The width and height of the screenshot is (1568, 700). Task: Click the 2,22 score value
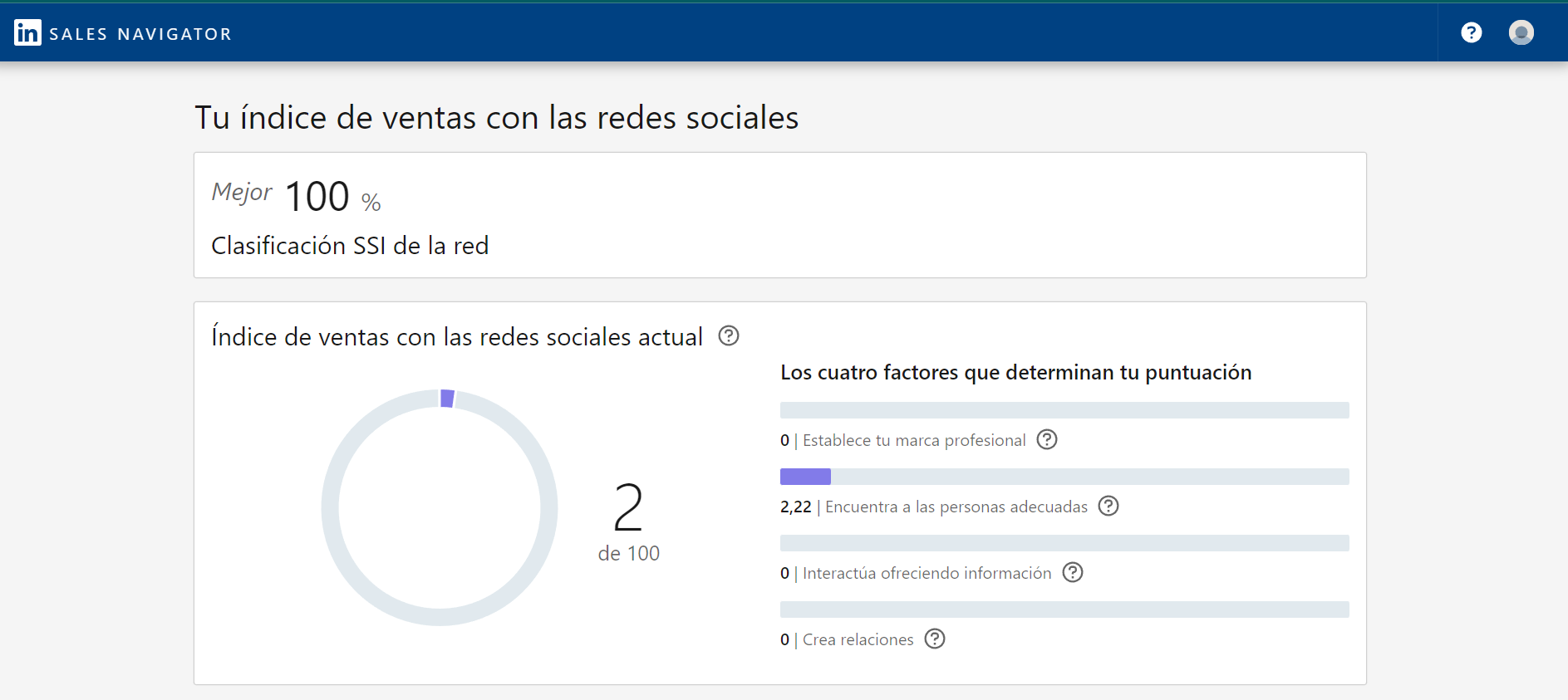coord(795,507)
